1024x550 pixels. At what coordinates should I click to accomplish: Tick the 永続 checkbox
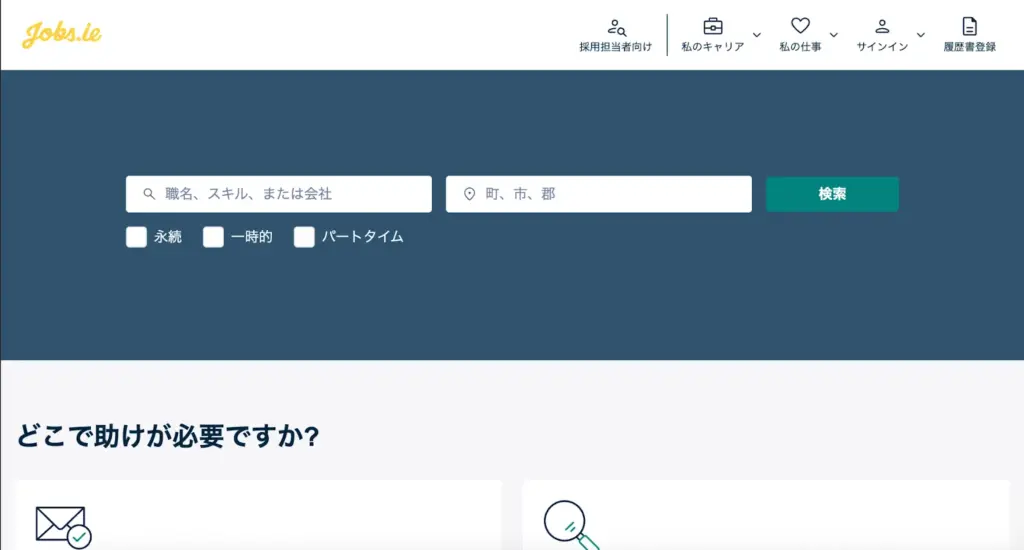click(x=136, y=237)
